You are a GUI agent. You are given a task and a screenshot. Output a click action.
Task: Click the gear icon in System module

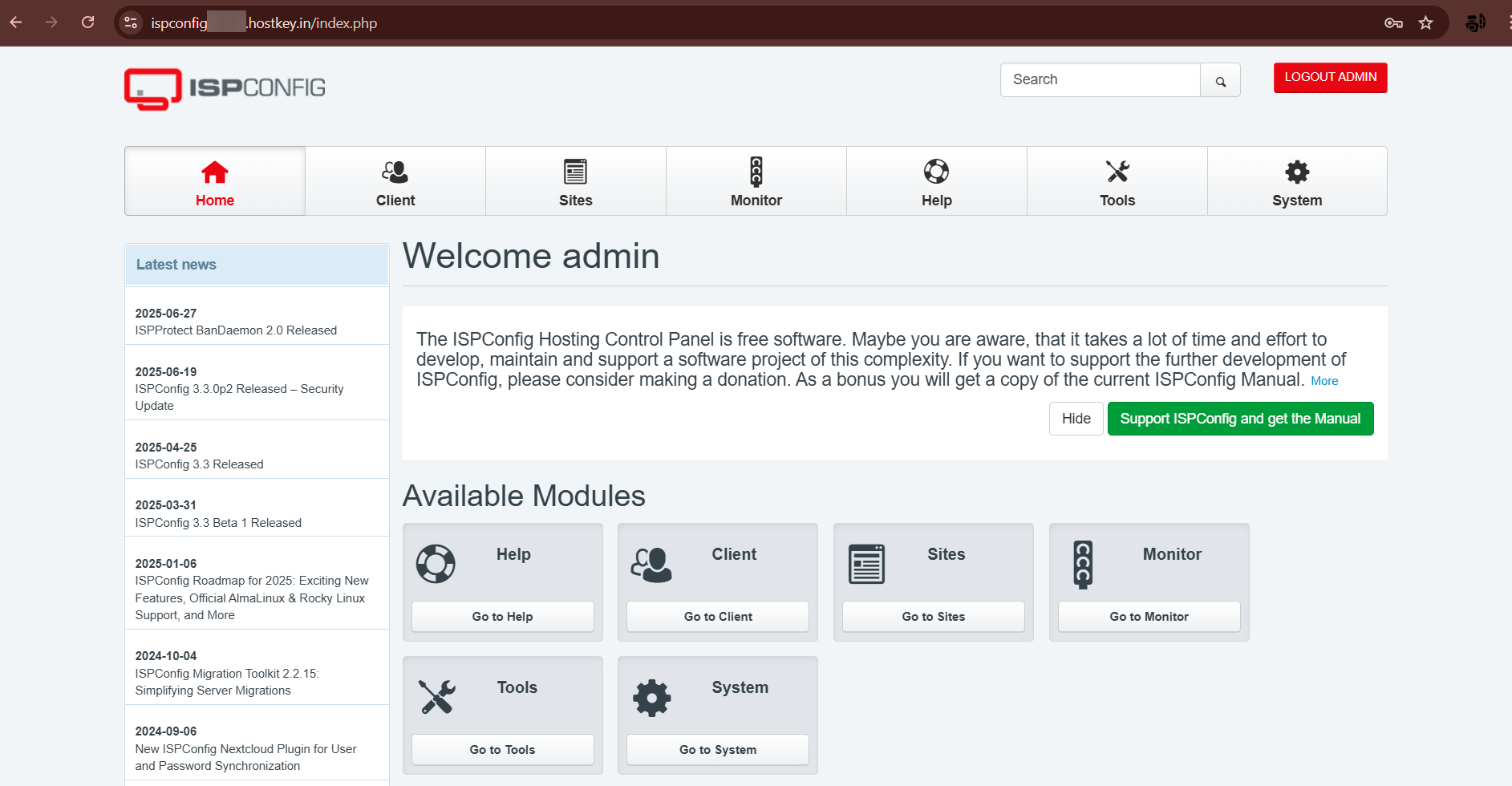pyautogui.click(x=651, y=698)
